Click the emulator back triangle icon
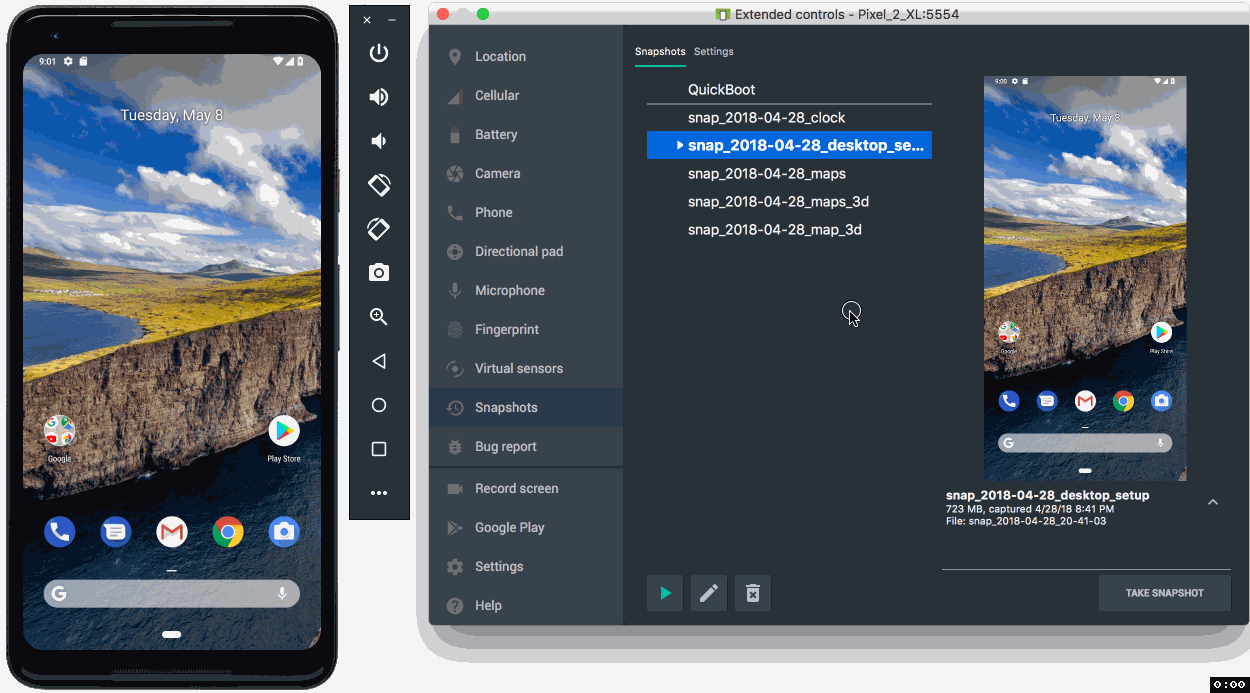 point(379,361)
